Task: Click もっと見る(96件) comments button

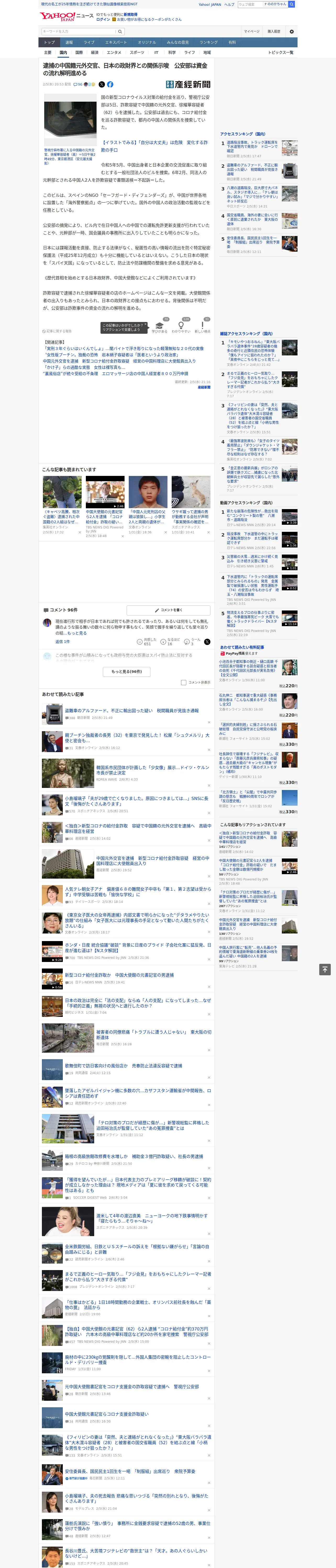Action: pyautogui.click(x=127, y=671)
